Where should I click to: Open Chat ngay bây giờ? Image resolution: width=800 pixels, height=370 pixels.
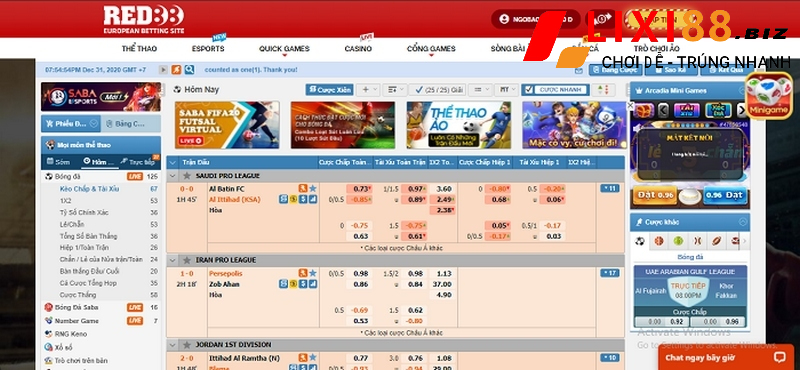click(x=727, y=357)
